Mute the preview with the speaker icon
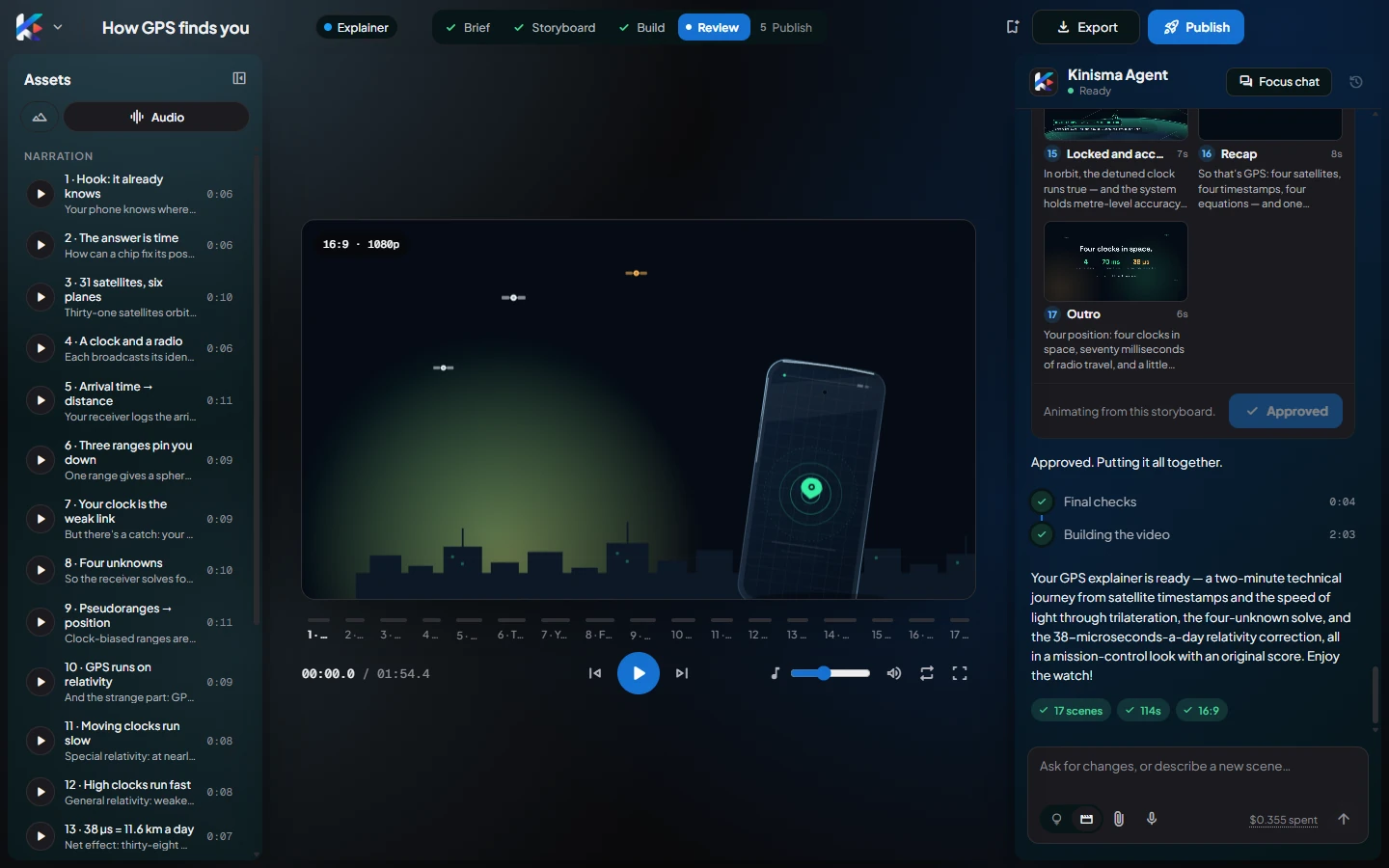 (894, 673)
